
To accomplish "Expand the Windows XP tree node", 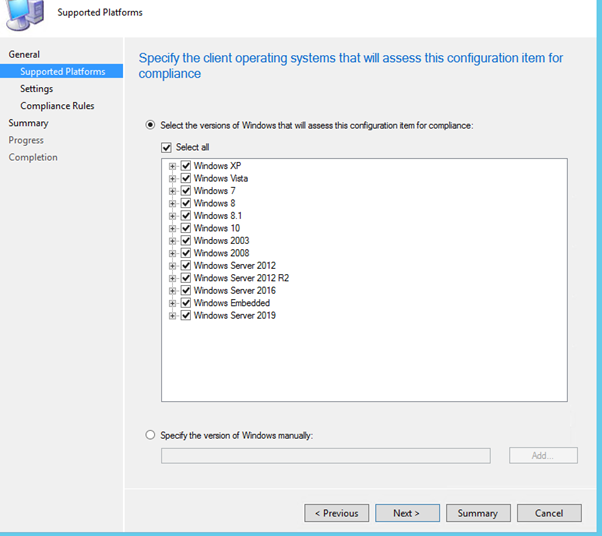I will (172, 166).
